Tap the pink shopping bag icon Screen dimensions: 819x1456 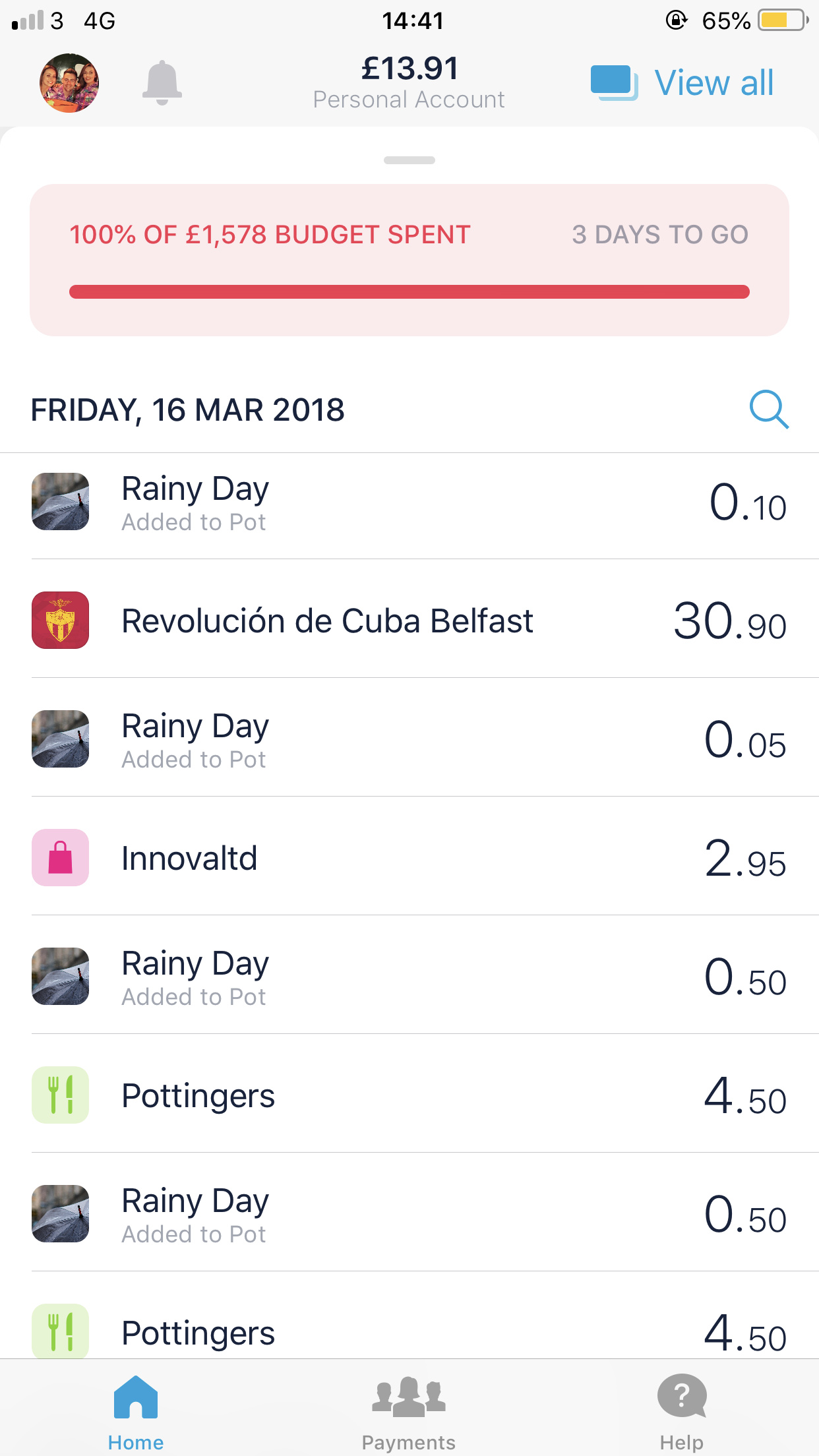[61, 857]
